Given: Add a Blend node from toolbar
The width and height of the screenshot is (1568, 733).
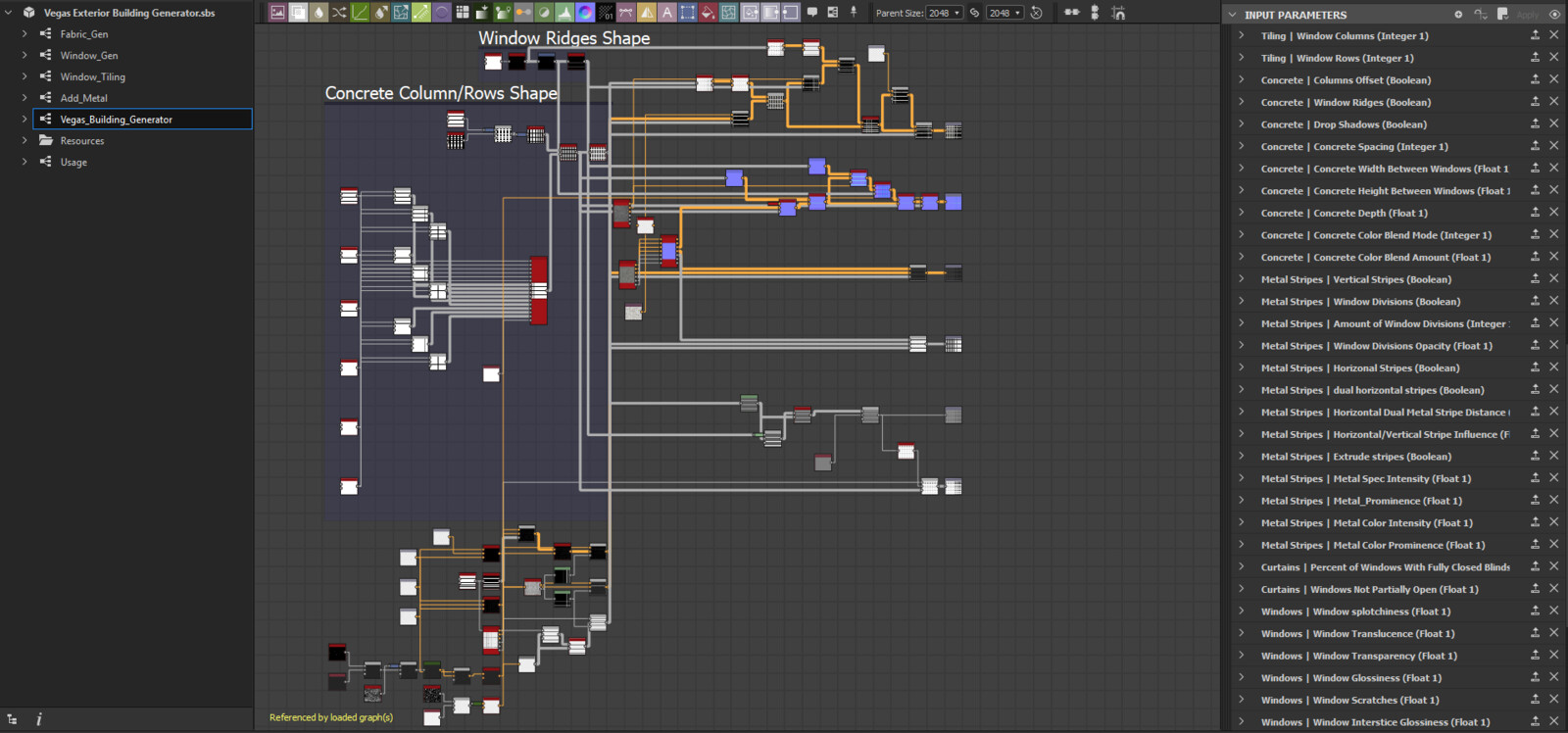Looking at the screenshot, I should point(298,13).
